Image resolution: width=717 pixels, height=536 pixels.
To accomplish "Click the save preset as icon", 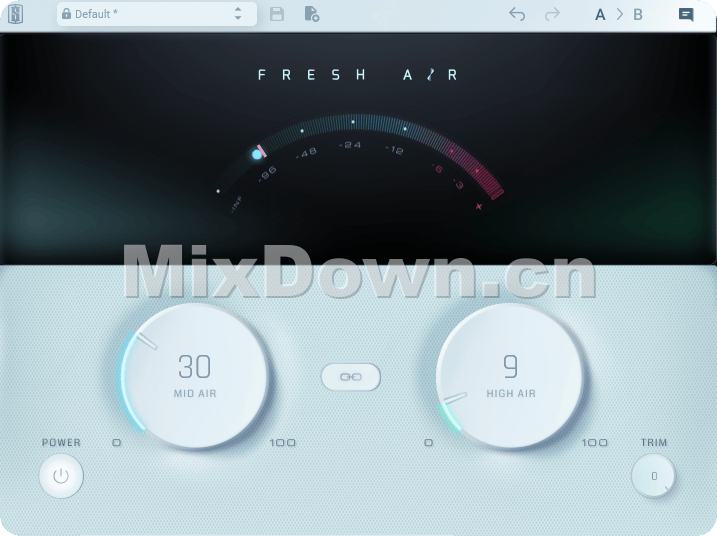I will point(311,14).
